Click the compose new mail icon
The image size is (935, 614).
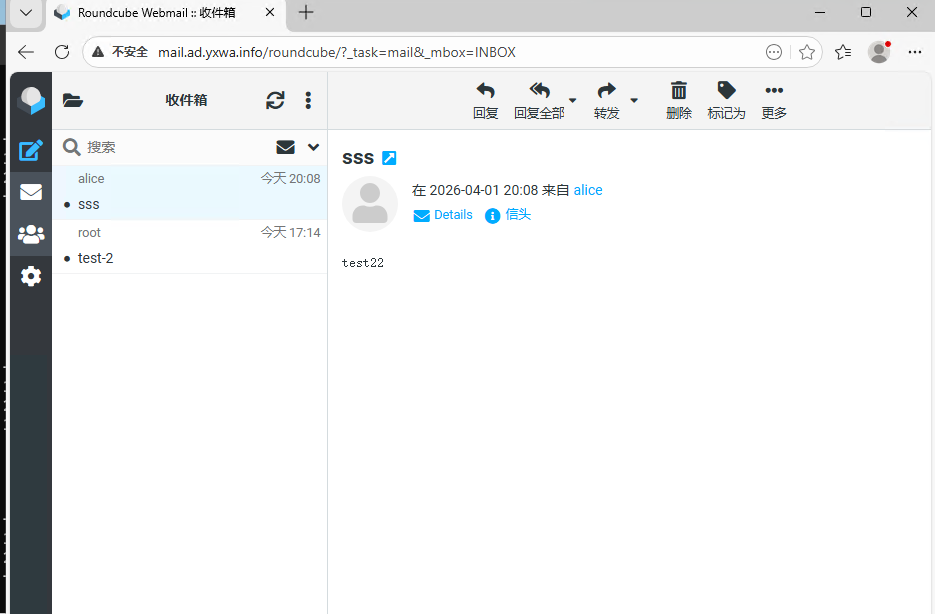tap(31, 150)
